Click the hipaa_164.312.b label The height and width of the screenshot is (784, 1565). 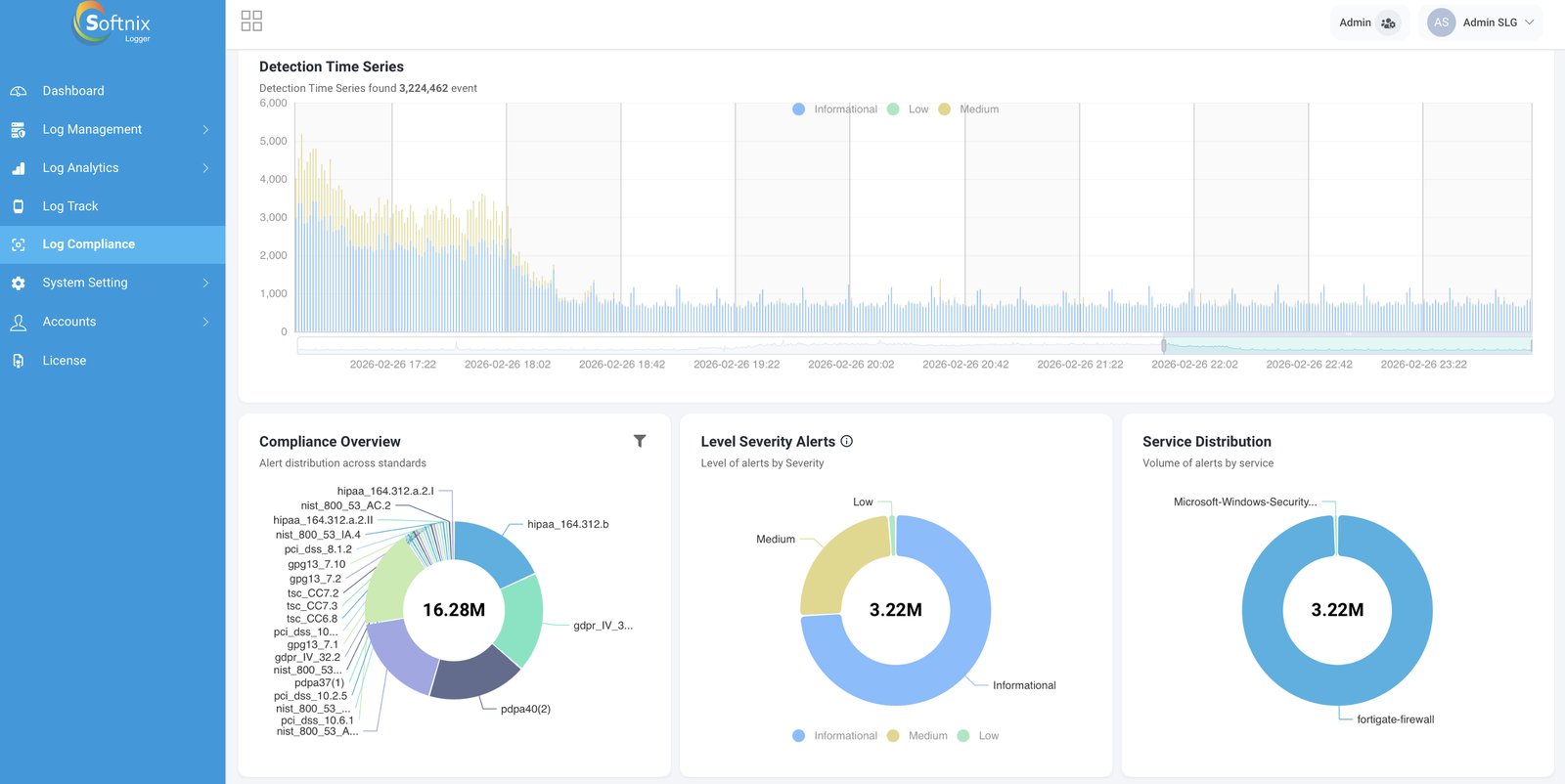tap(567, 525)
